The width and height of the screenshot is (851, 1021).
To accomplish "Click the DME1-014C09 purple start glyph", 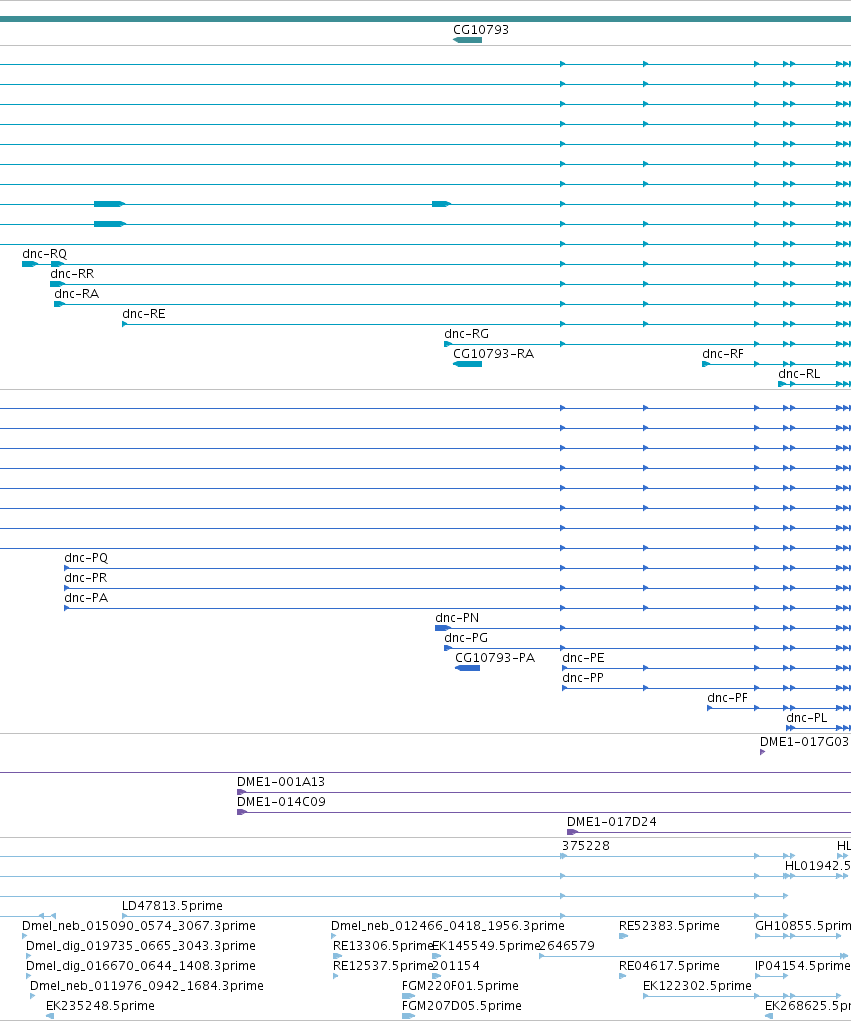I will tap(242, 813).
